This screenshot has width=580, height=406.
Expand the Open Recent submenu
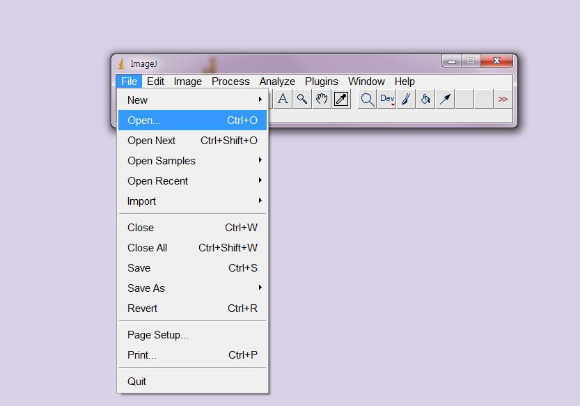(192, 181)
